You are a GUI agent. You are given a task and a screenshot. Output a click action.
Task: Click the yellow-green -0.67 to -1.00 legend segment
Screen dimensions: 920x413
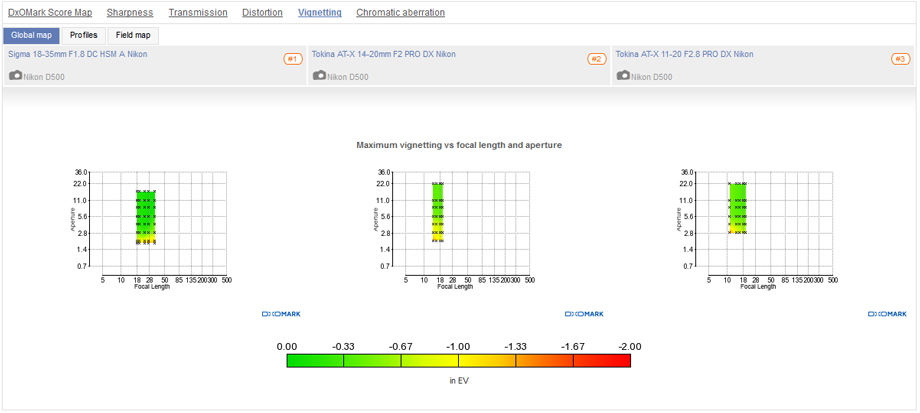coord(429,360)
